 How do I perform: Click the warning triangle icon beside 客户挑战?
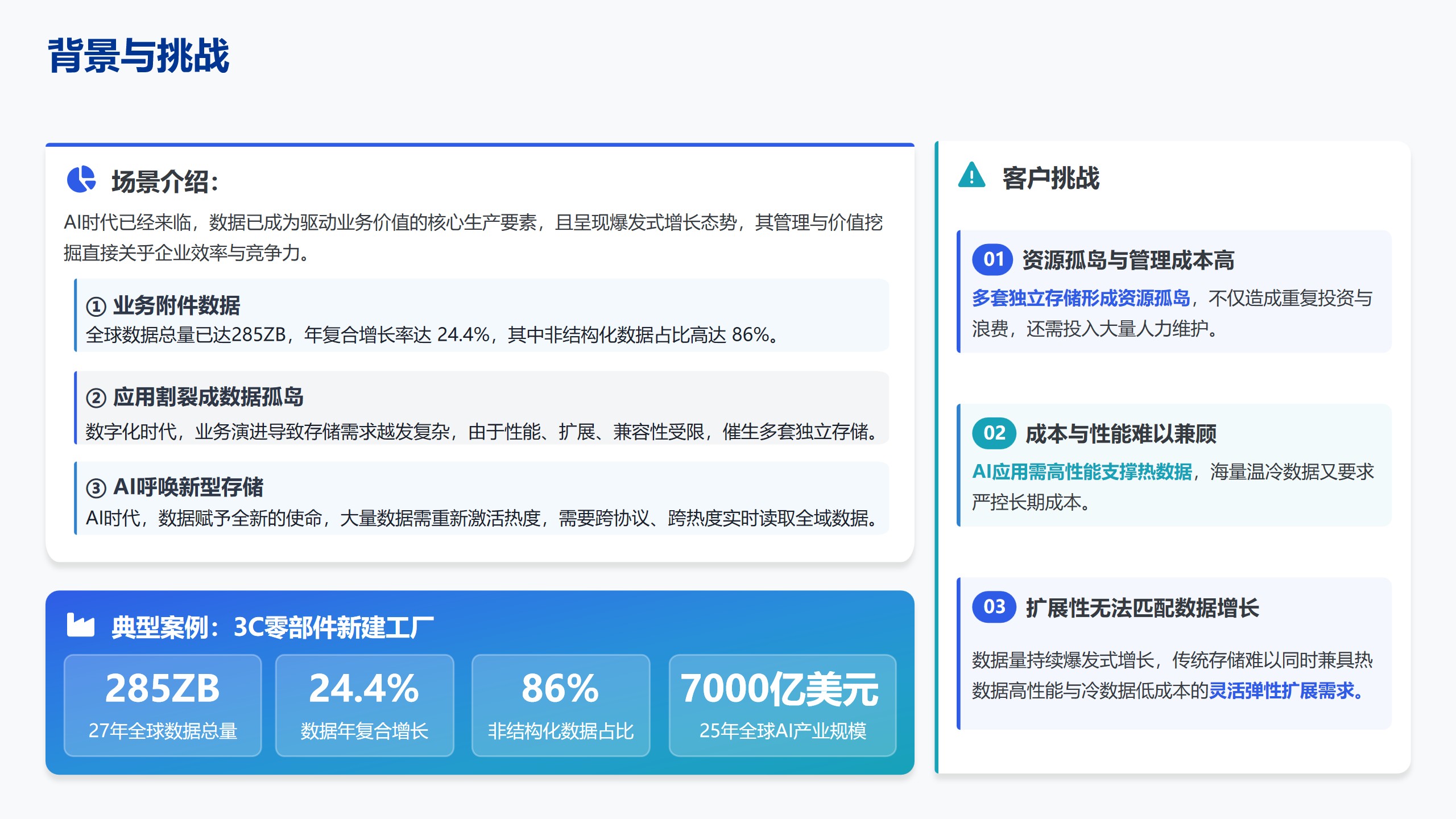[971, 175]
